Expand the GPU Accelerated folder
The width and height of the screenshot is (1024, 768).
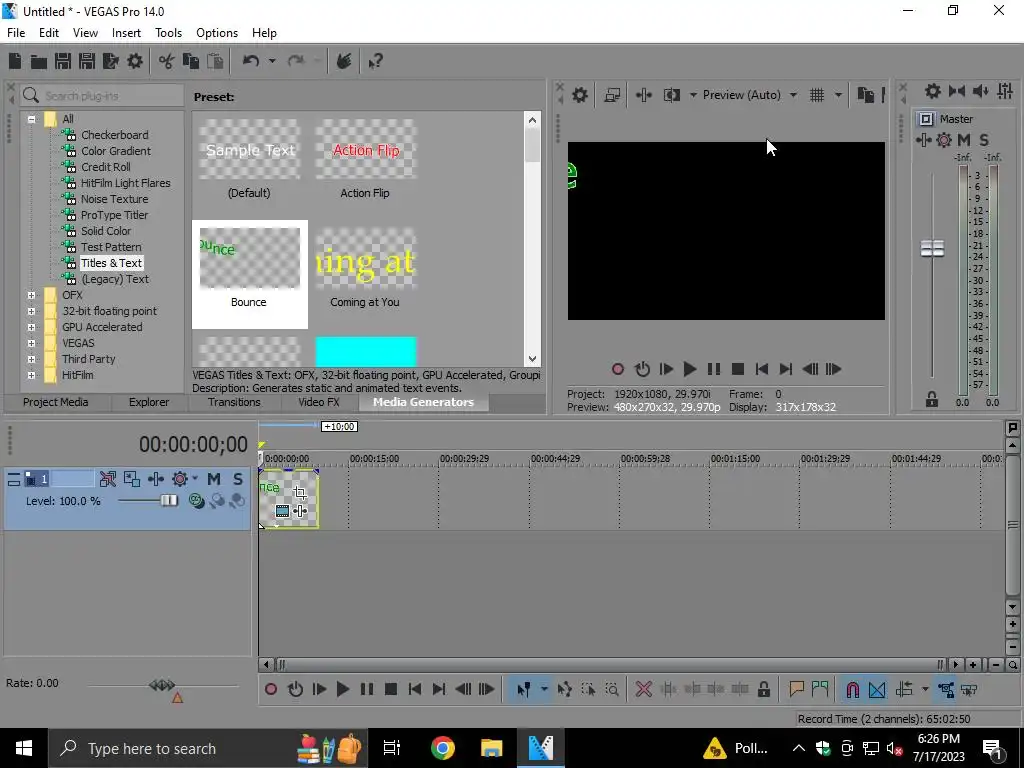(x=31, y=327)
